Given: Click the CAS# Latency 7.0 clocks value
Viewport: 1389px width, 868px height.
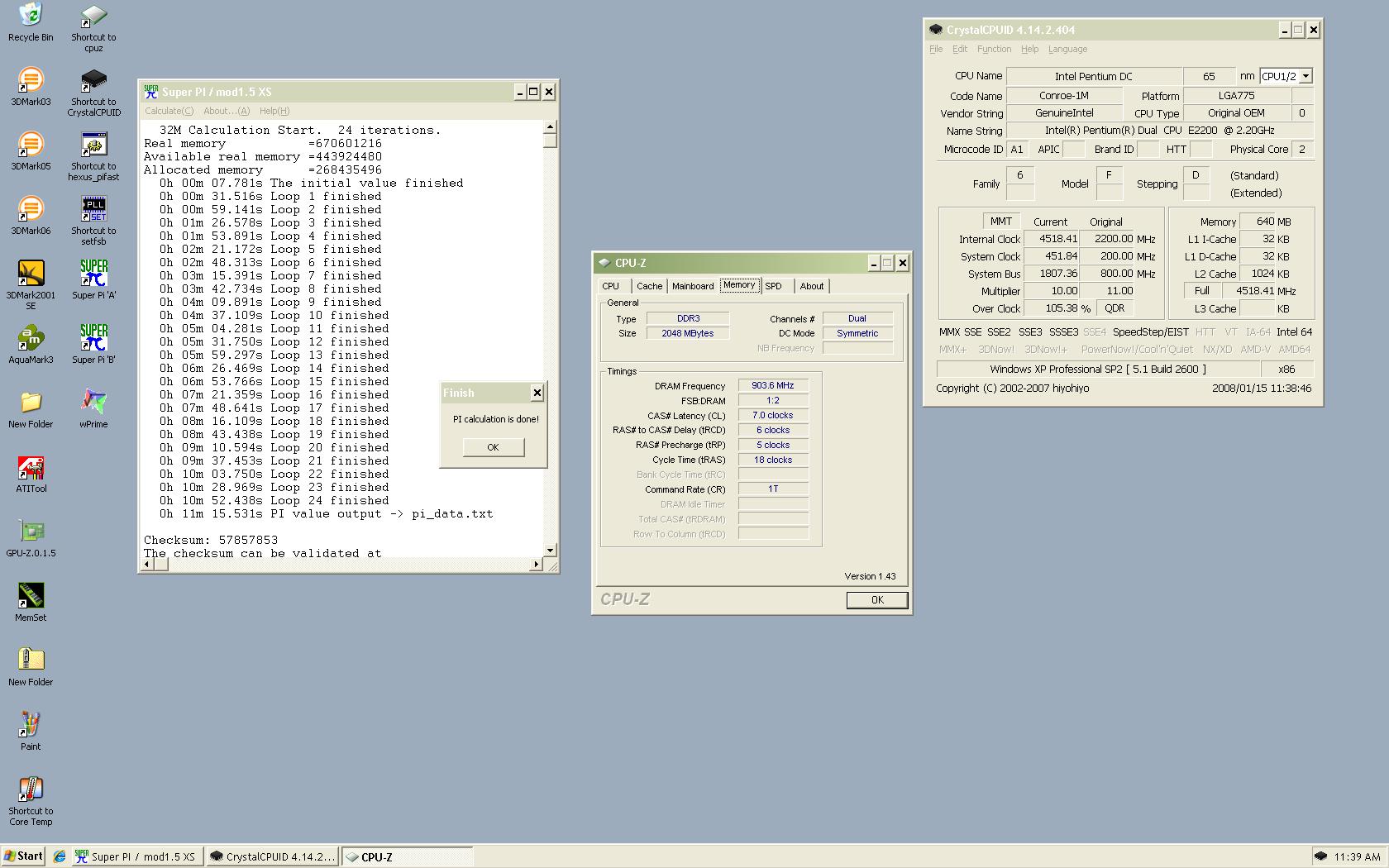Looking at the screenshot, I should (773, 415).
